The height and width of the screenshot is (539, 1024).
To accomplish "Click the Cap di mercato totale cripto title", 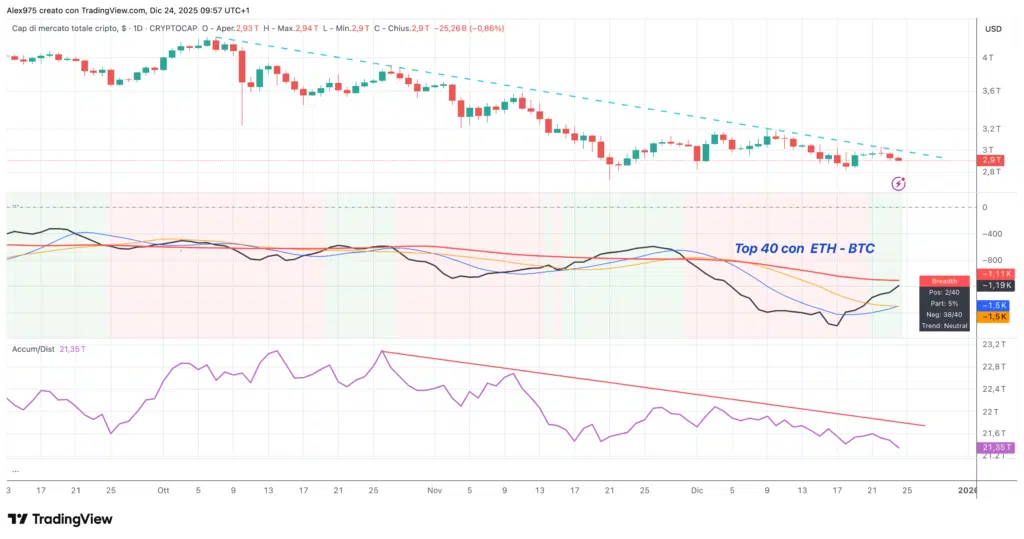I will (65, 29).
